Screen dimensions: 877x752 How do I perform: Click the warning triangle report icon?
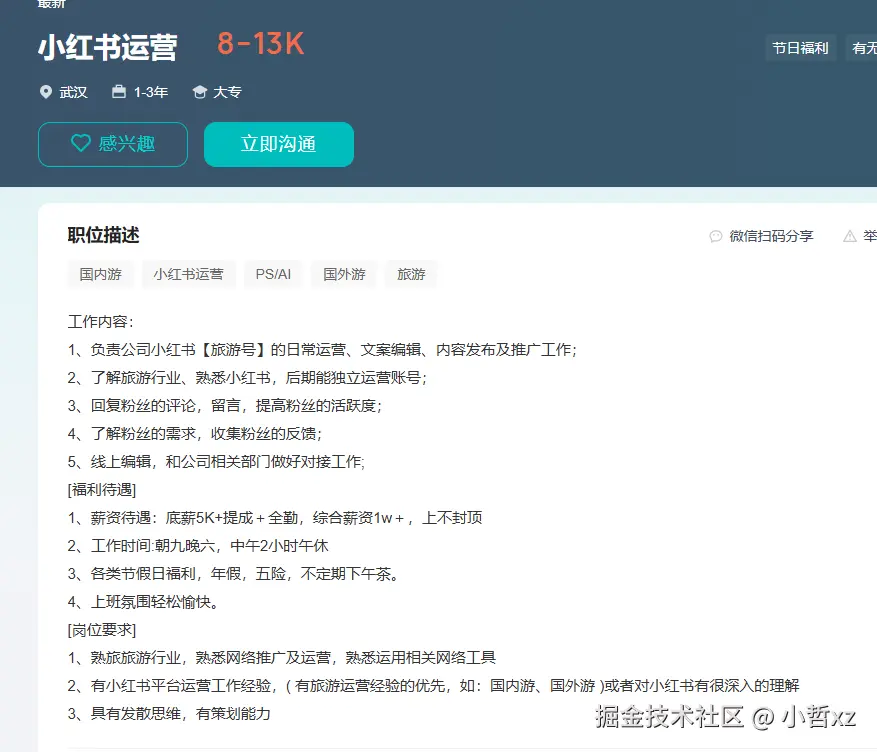point(850,236)
